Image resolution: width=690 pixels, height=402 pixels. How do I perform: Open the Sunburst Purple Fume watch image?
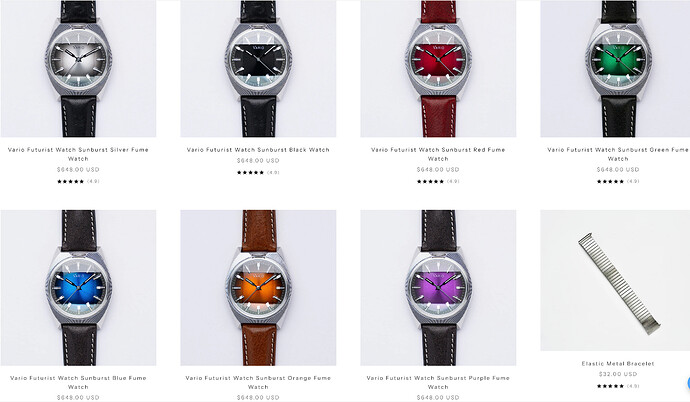(438, 288)
